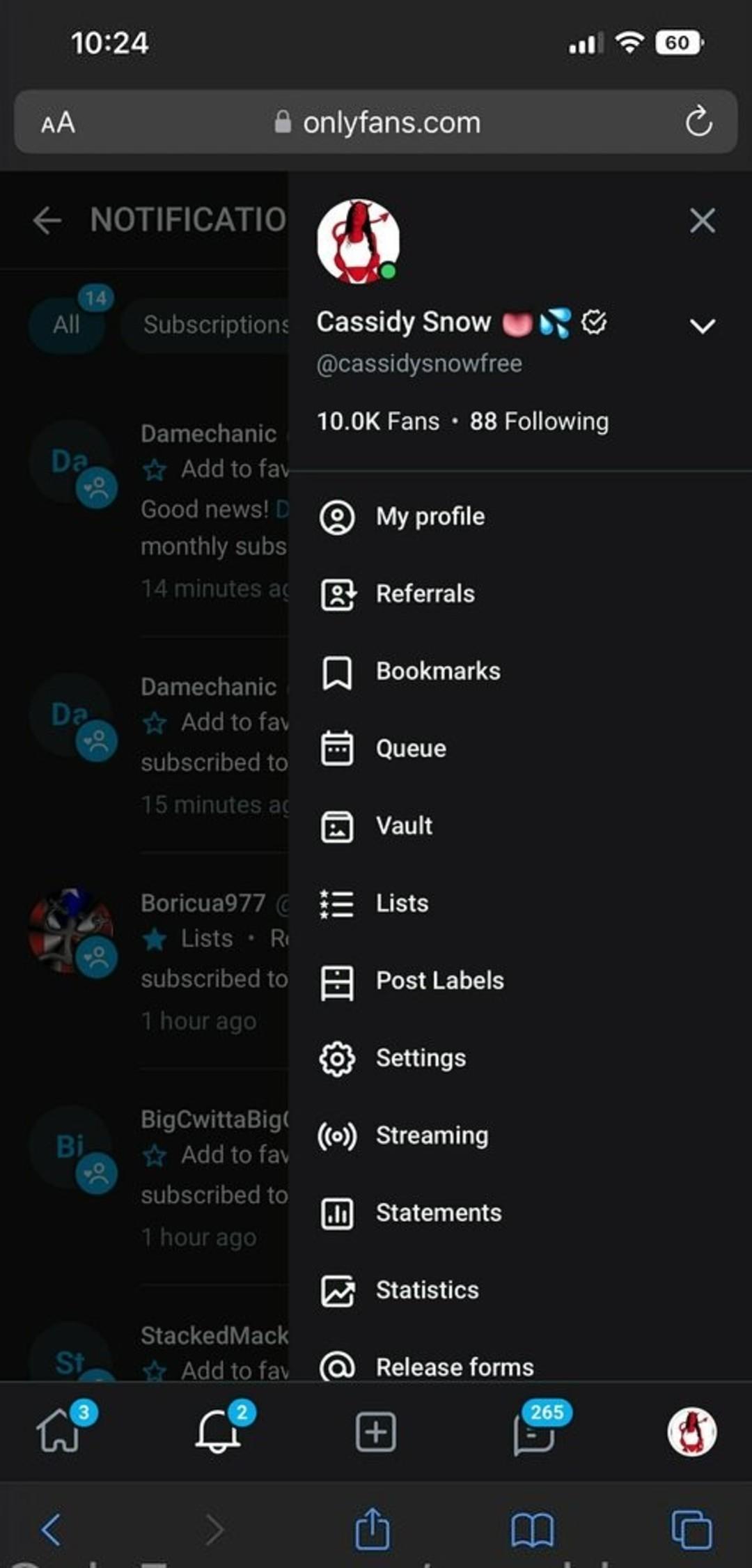View the 88 Following list
This screenshot has width=752, height=1568.
pos(539,421)
